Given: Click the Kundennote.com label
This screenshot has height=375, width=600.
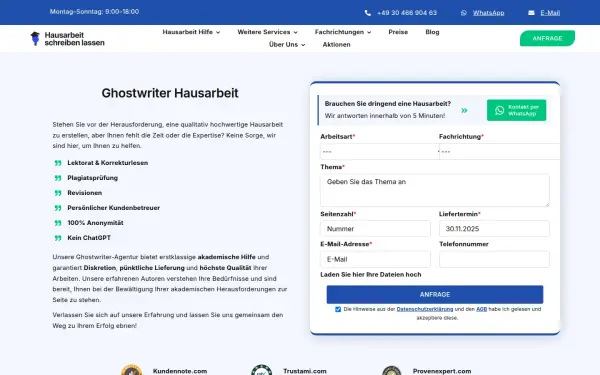Looking at the screenshot, I should pyautogui.click(x=180, y=371).
